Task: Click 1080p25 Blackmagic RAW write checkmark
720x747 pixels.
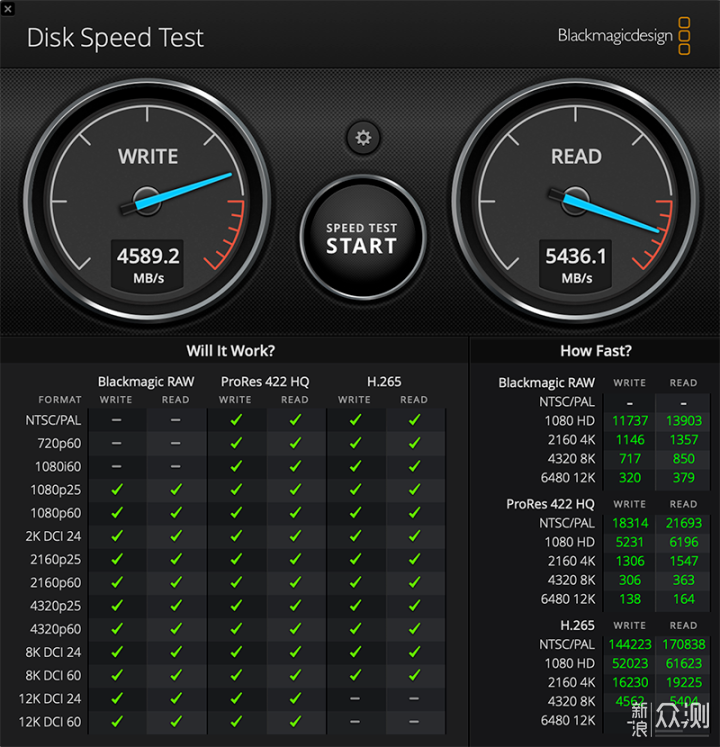Action: [x=117, y=490]
